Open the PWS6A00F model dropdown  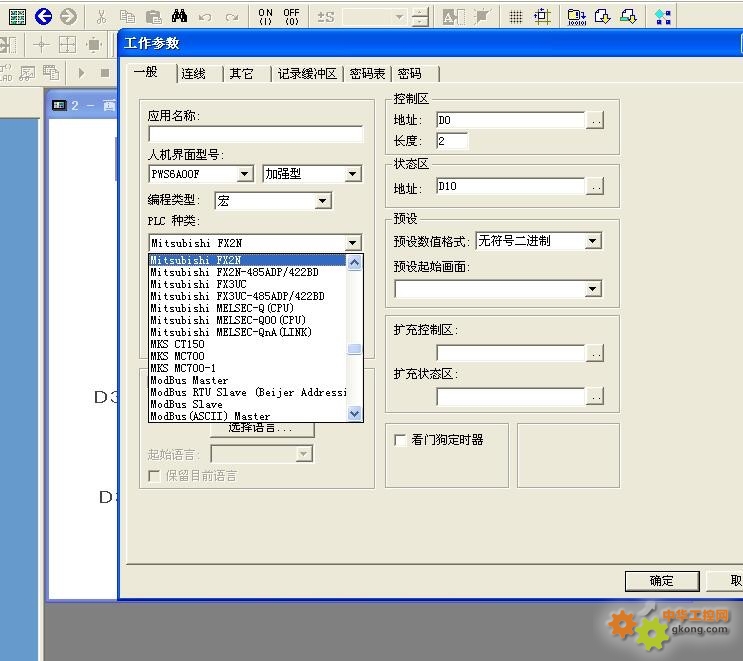coord(245,174)
